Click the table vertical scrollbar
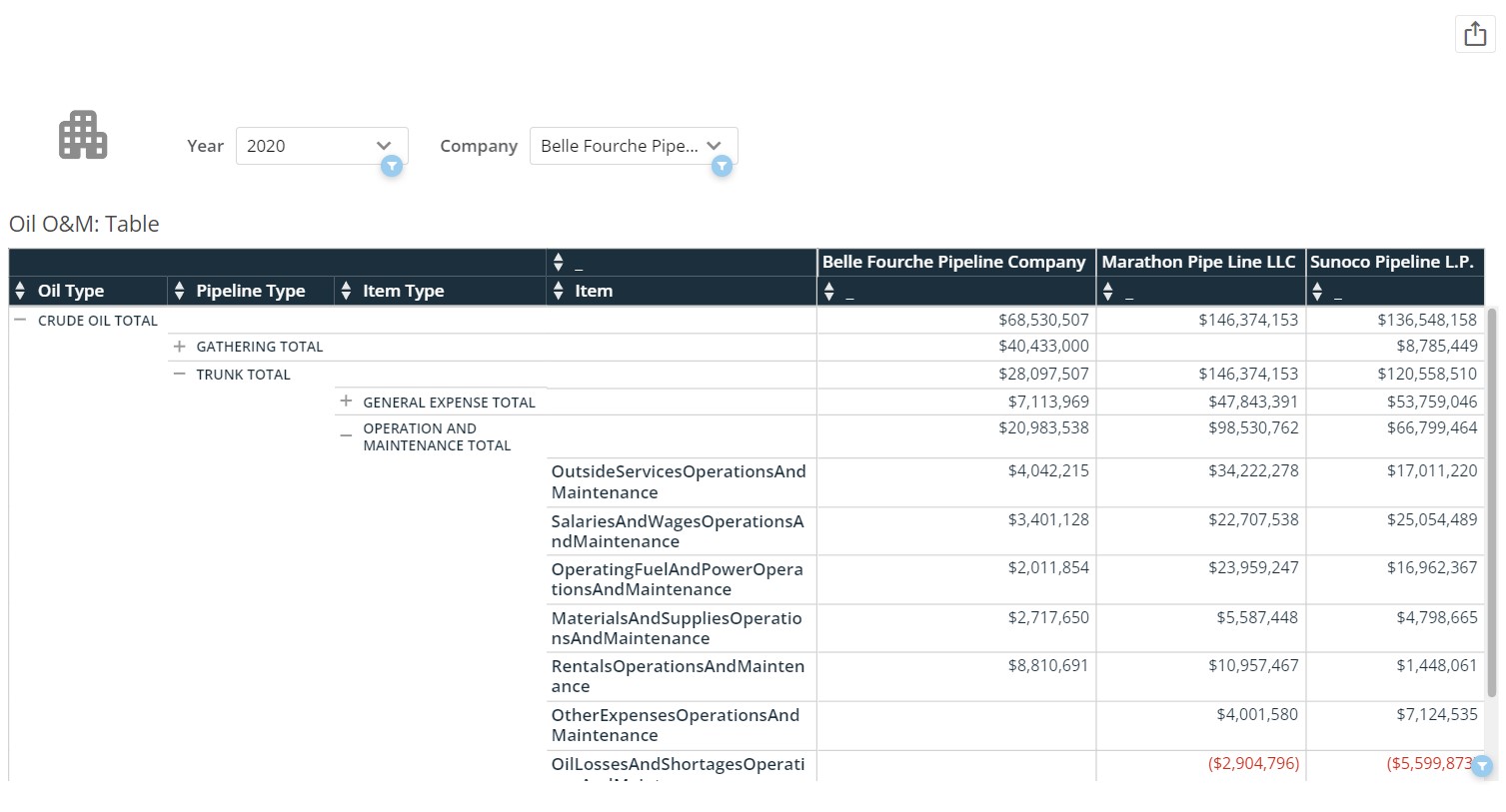 tap(1492, 501)
